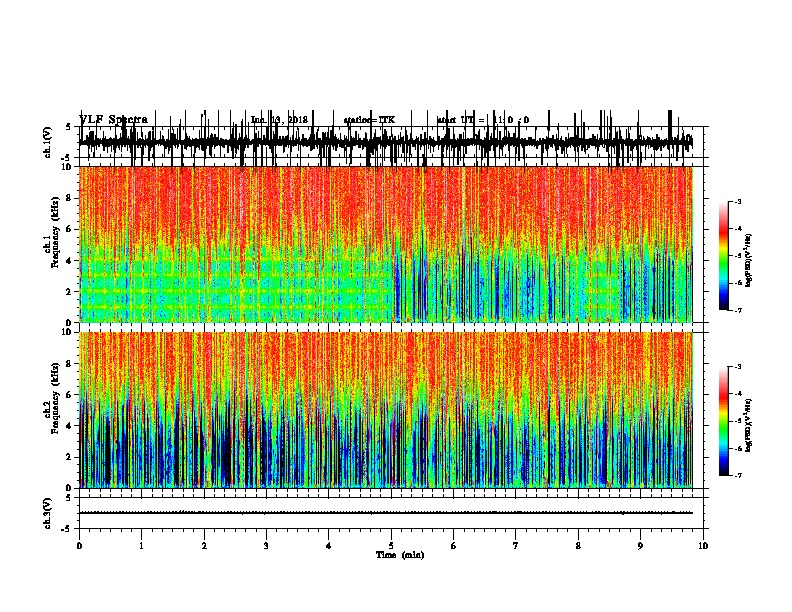
Task: Click the ch.1 spectrogram color bar
Action: tap(724, 256)
